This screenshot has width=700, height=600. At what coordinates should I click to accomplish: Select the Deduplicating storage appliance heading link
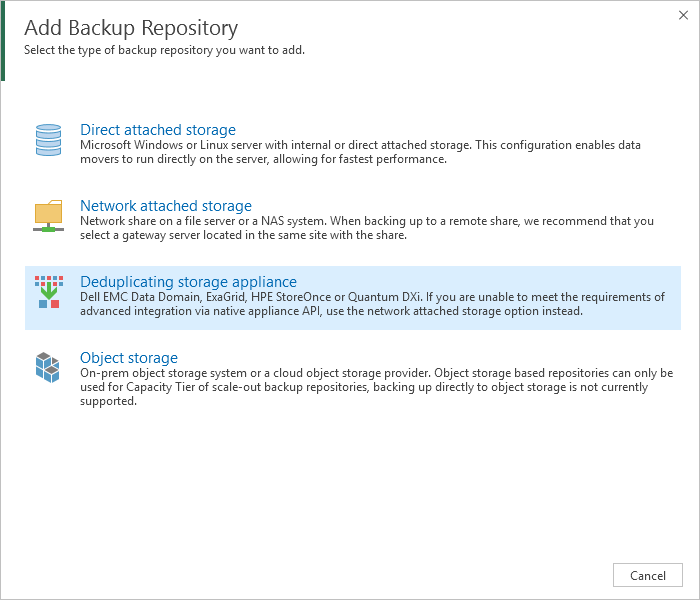point(188,282)
